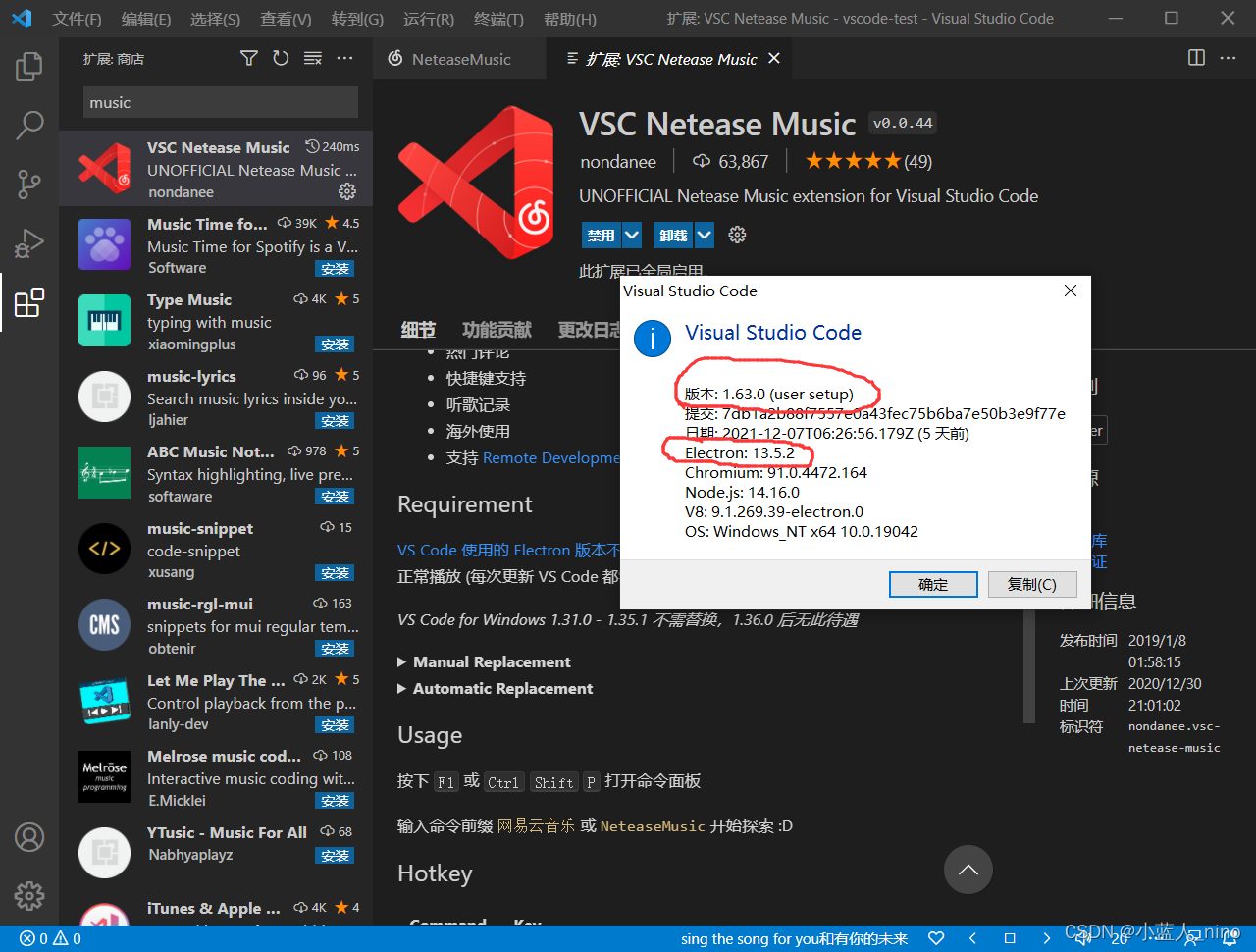Select the 细节 details tab
Image resolution: width=1256 pixels, height=952 pixels.
pos(418,330)
